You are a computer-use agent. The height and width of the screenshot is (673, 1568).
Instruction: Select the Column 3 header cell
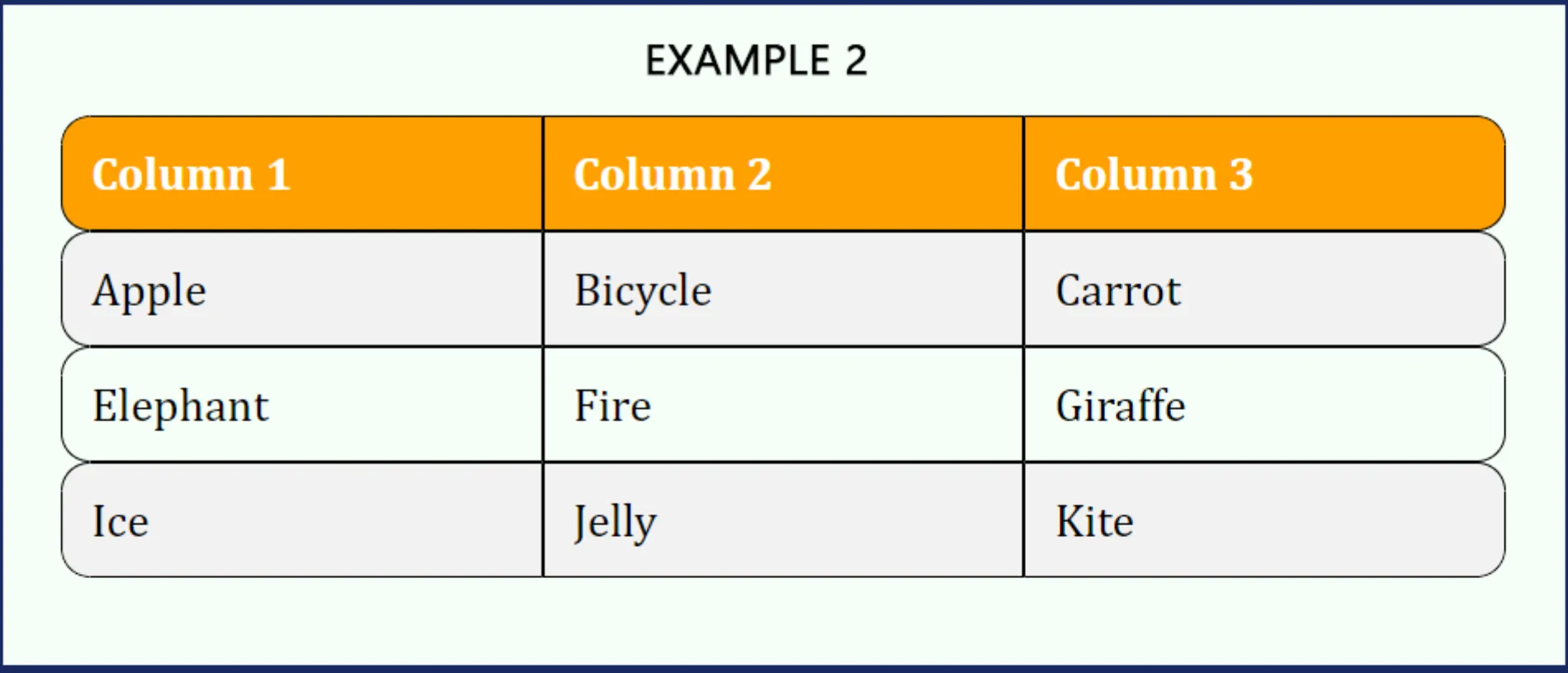[x=1263, y=174]
